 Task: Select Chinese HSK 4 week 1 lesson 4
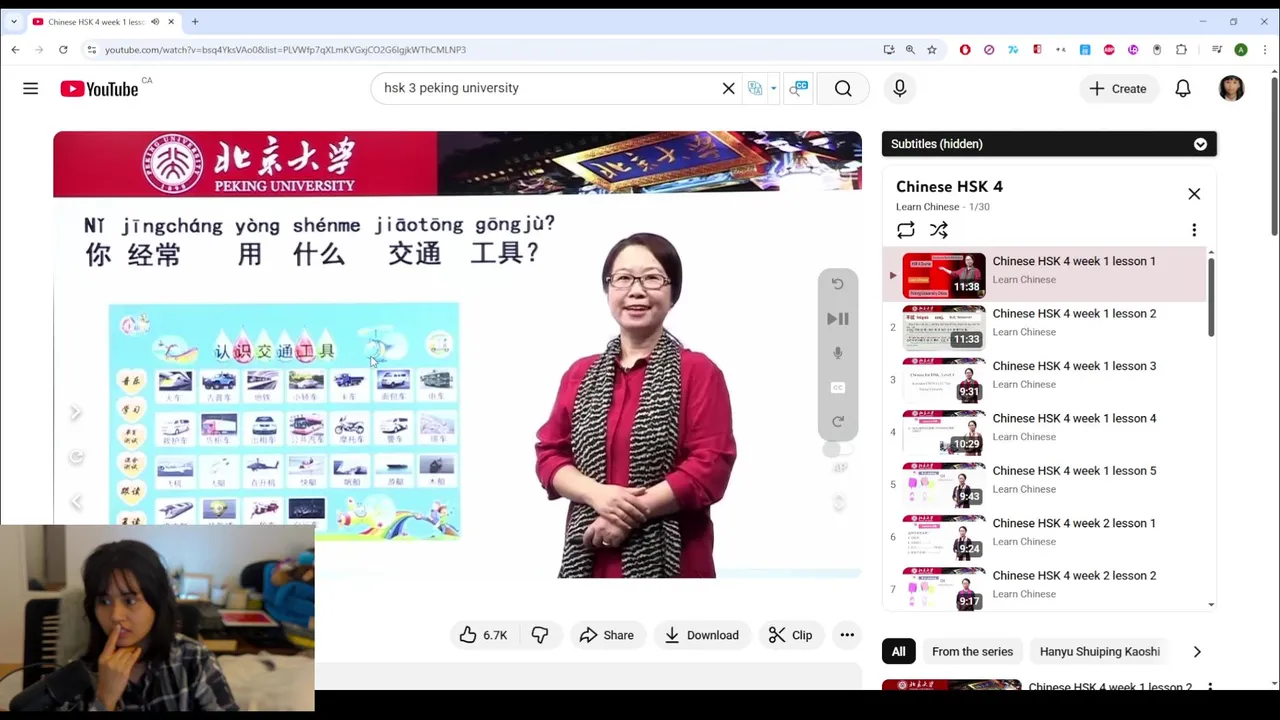click(x=1044, y=432)
